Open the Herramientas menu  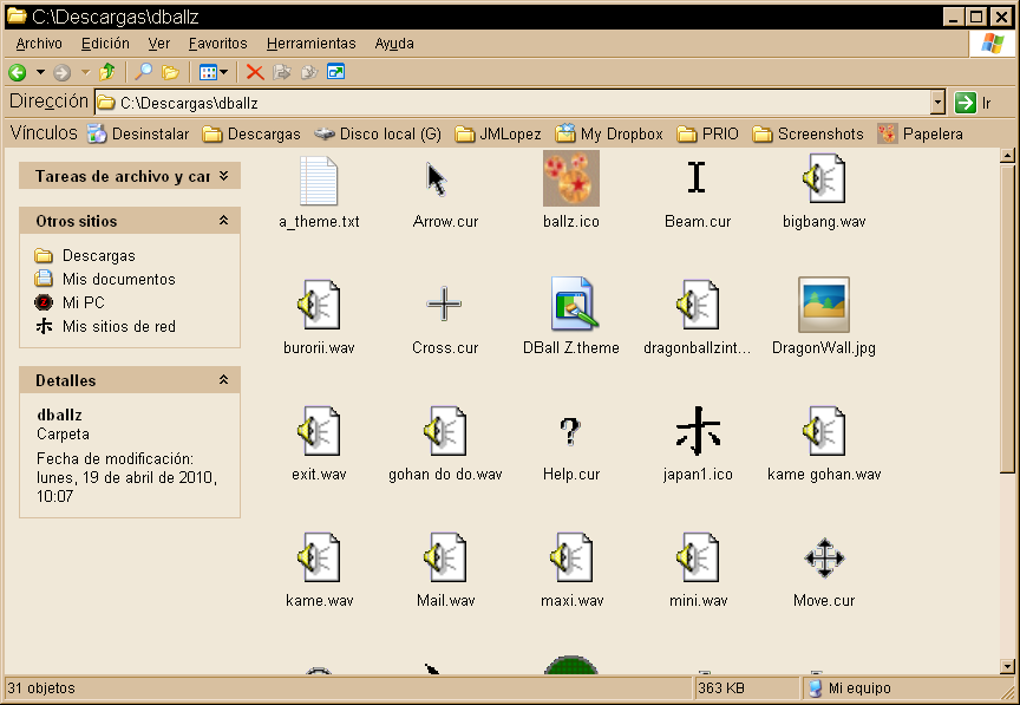[x=311, y=44]
